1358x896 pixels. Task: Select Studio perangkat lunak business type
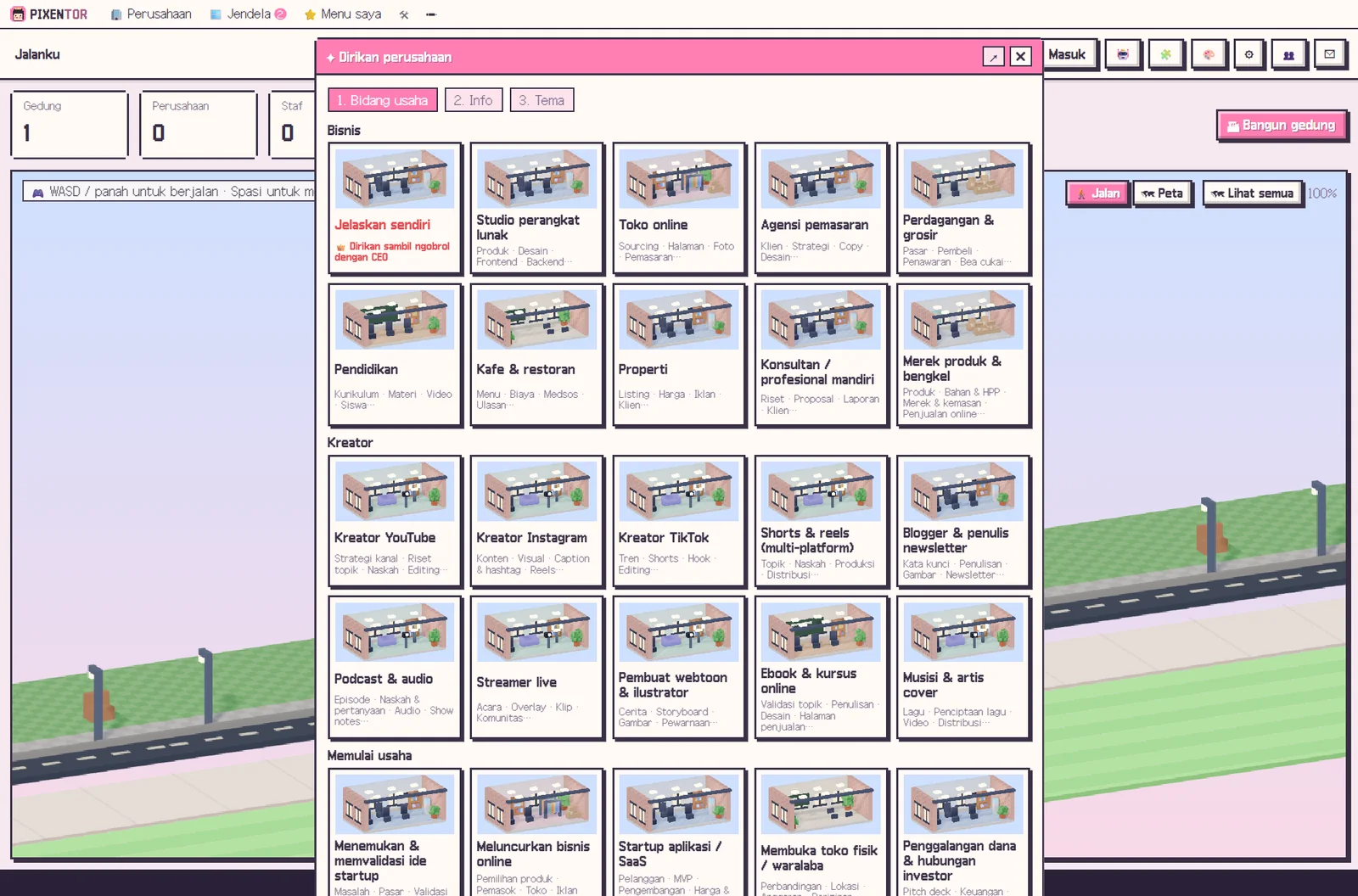pos(537,208)
